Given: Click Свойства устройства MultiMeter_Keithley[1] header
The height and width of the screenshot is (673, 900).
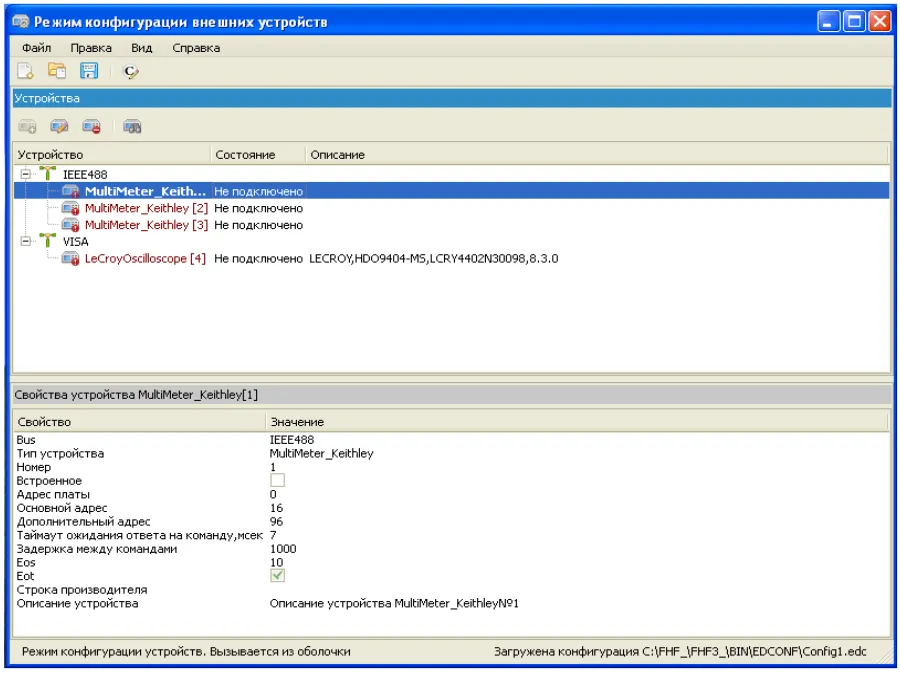Looking at the screenshot, I should pyautogui.click(x=452, y=395).
